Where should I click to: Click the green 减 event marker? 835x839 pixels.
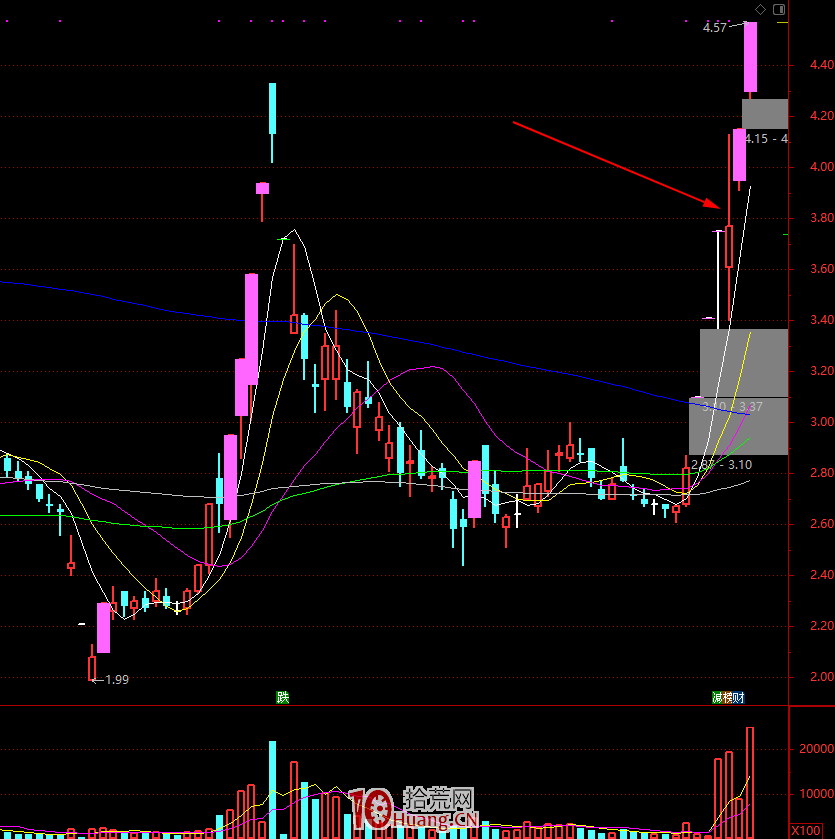tap(717, 697)
